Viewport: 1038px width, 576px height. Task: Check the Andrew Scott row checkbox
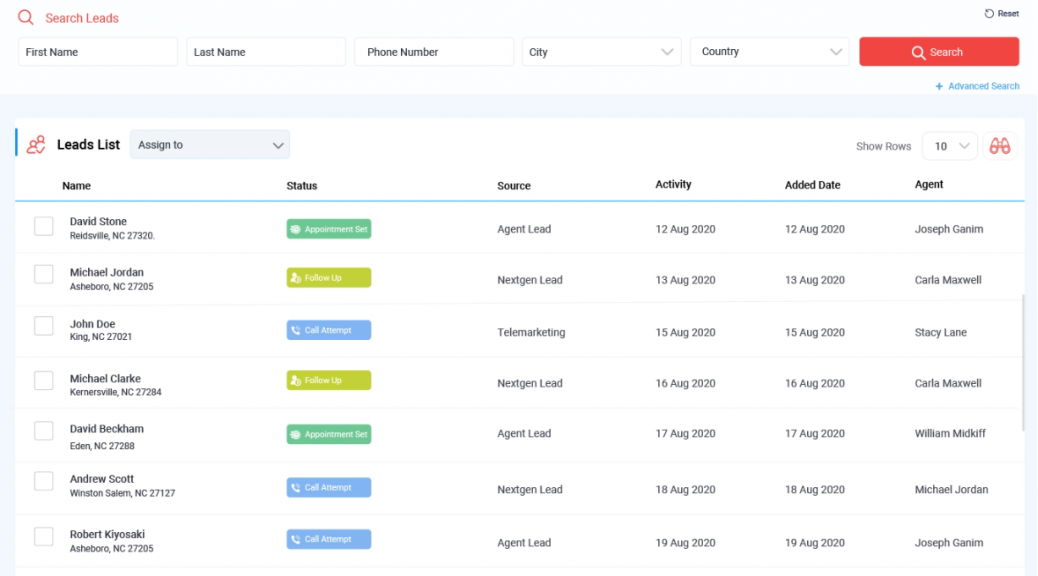44,481
